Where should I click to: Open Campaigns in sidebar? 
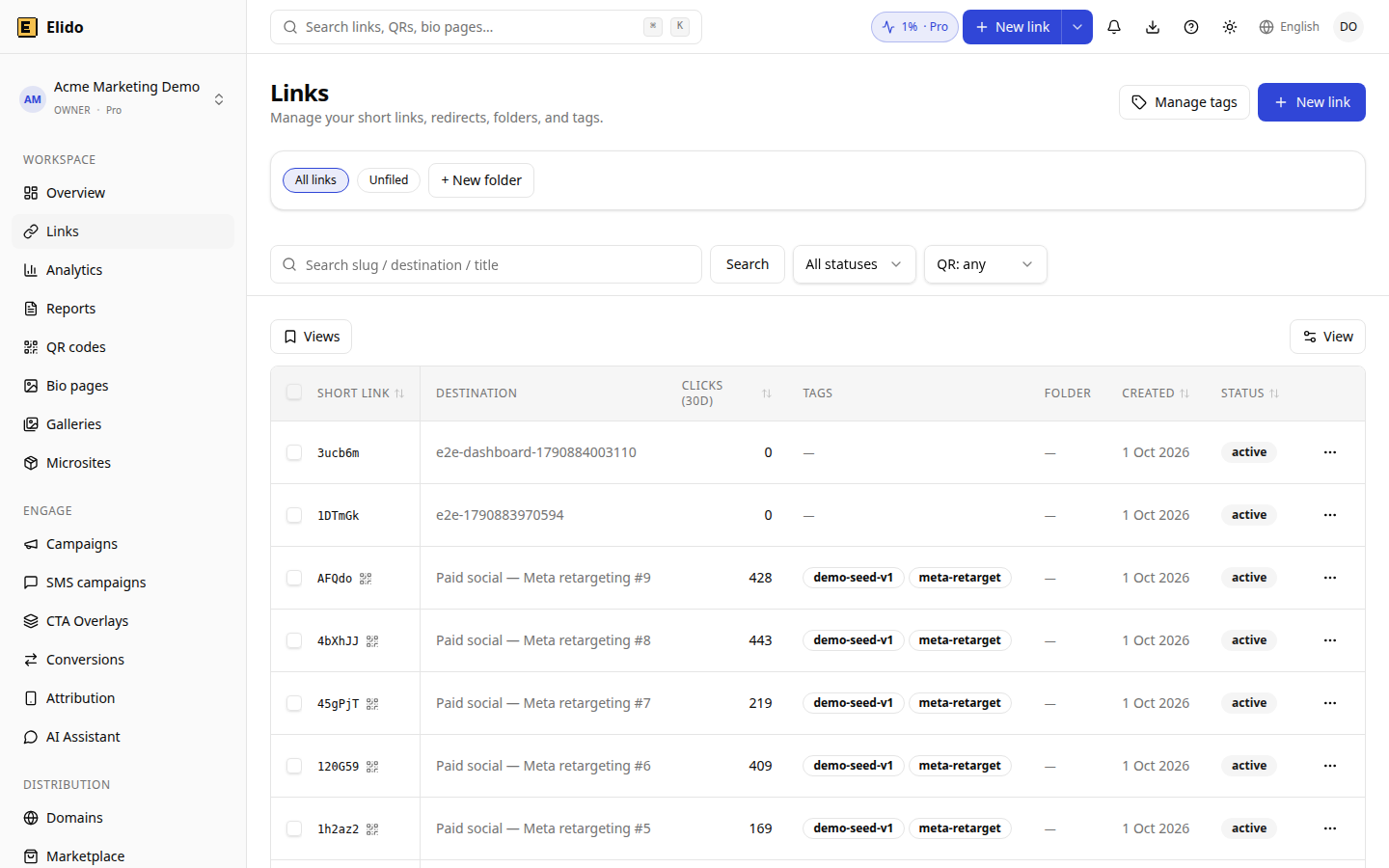(123, 544)
